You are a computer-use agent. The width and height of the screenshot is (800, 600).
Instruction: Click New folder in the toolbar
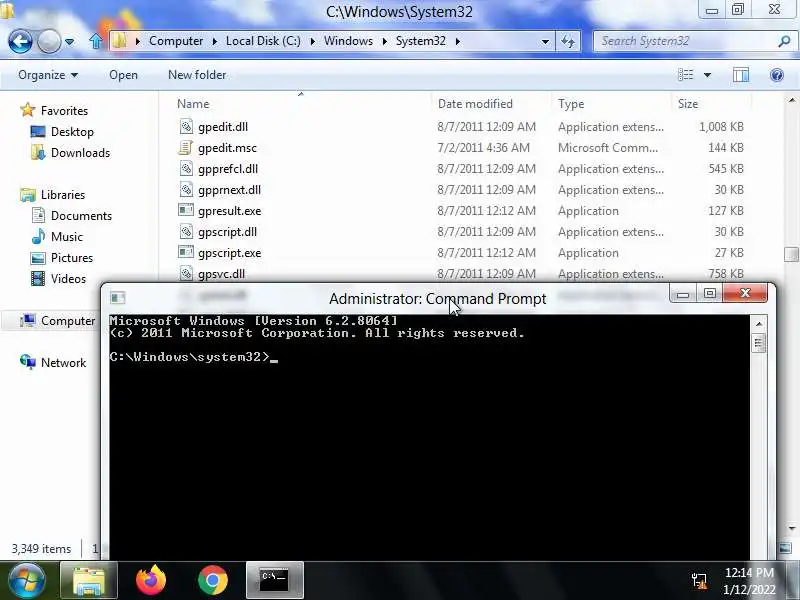pos(197,75)
